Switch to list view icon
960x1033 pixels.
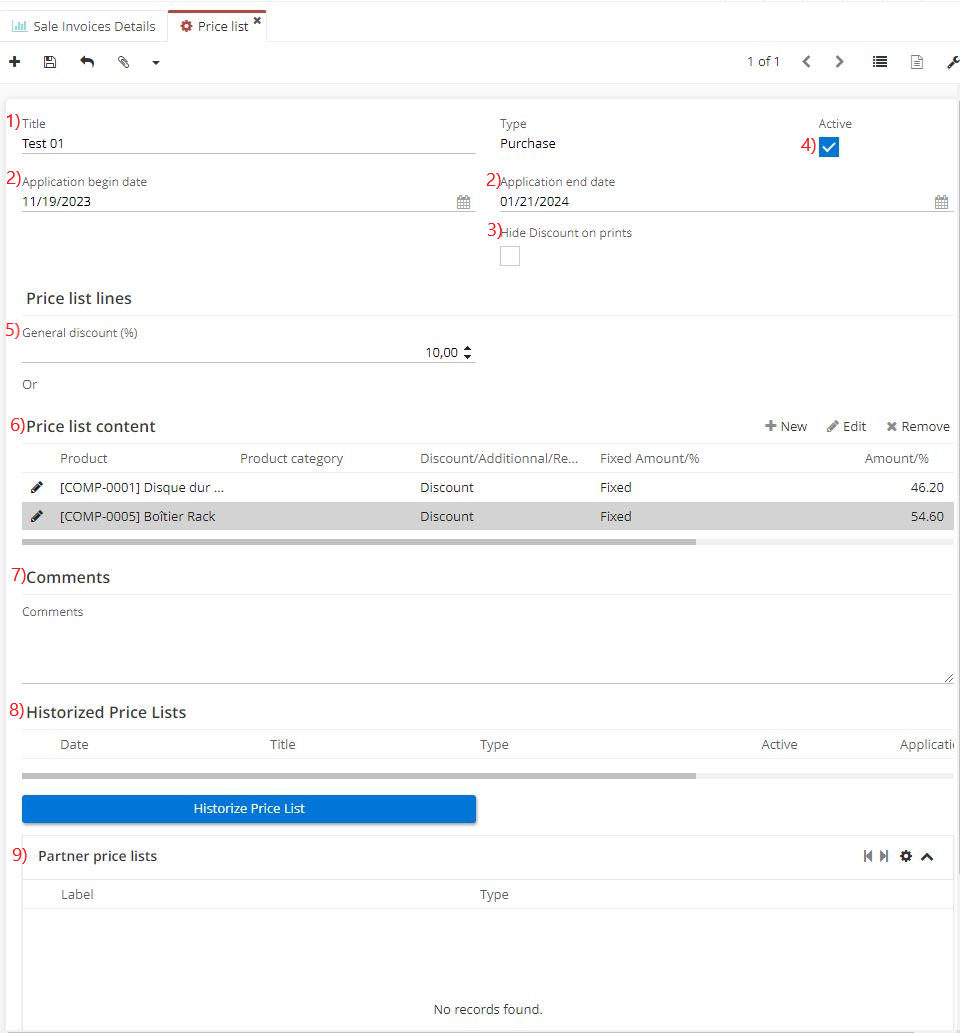(x=879, y=62)
